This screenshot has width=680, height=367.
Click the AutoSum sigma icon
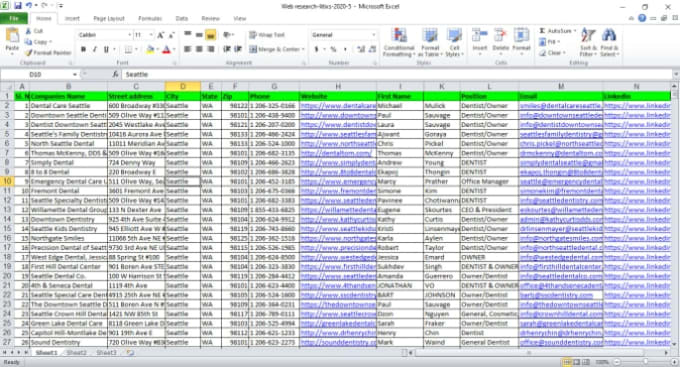pyautogui.click(x=542, y=31)
